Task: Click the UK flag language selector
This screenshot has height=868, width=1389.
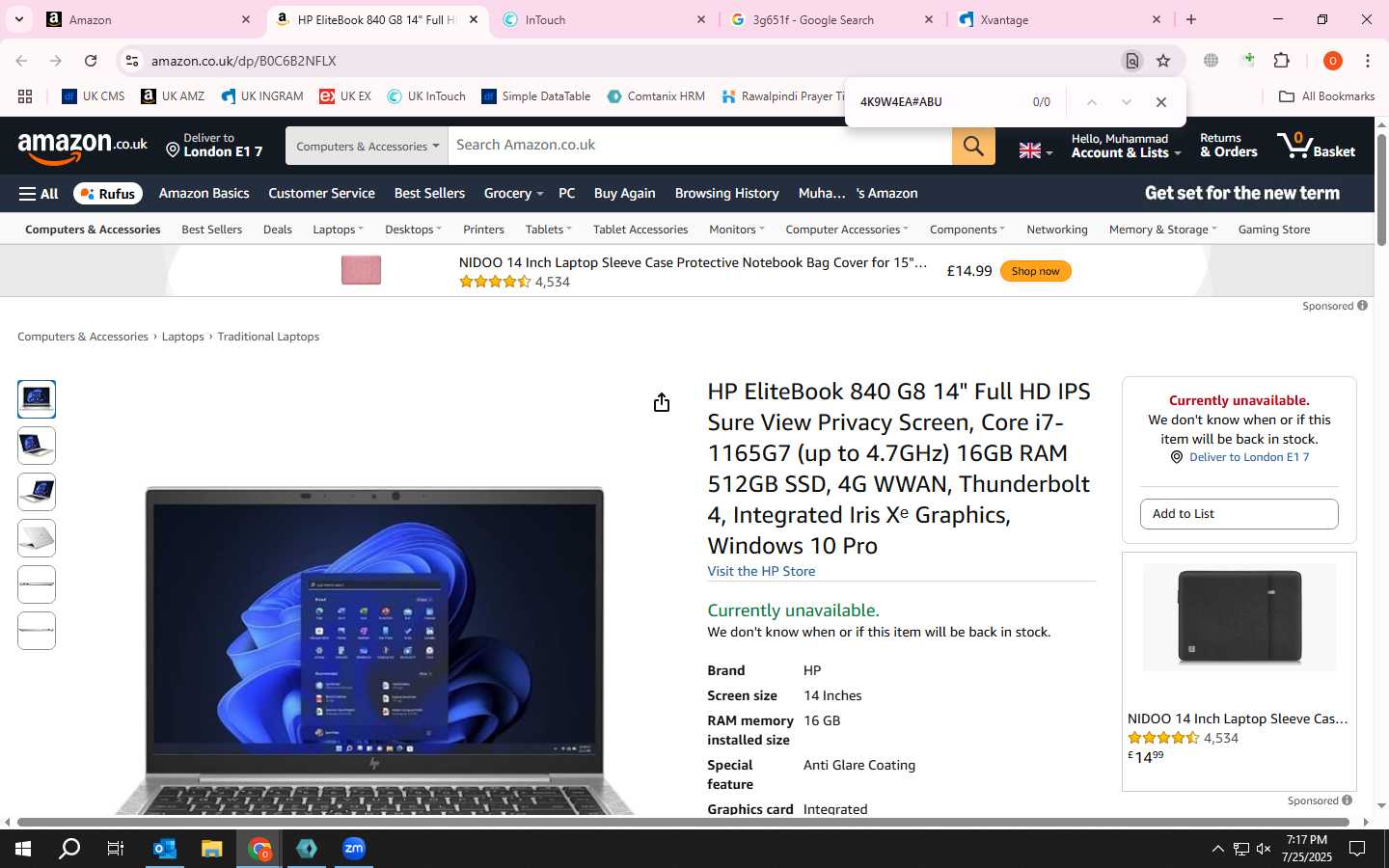Action: click(x=1035, y=150)
